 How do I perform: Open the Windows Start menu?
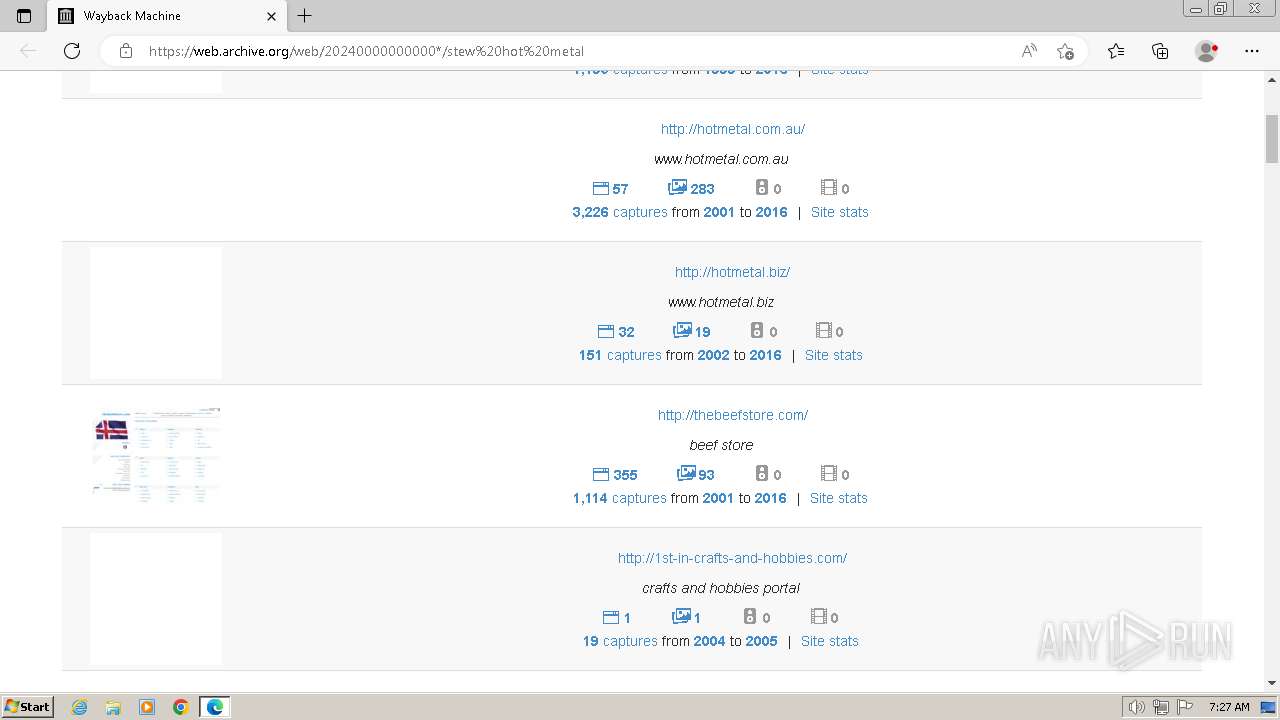pos(28,707)
